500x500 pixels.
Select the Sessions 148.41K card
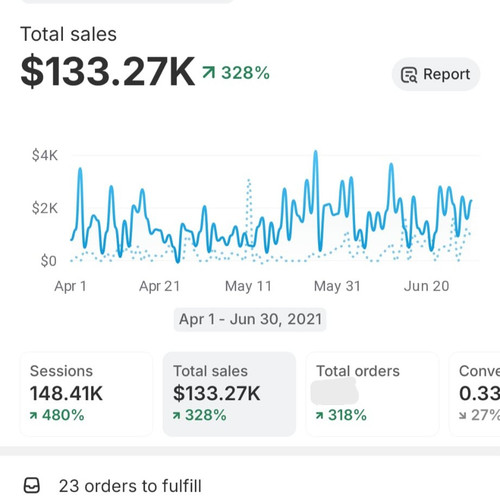click(86, 394)
